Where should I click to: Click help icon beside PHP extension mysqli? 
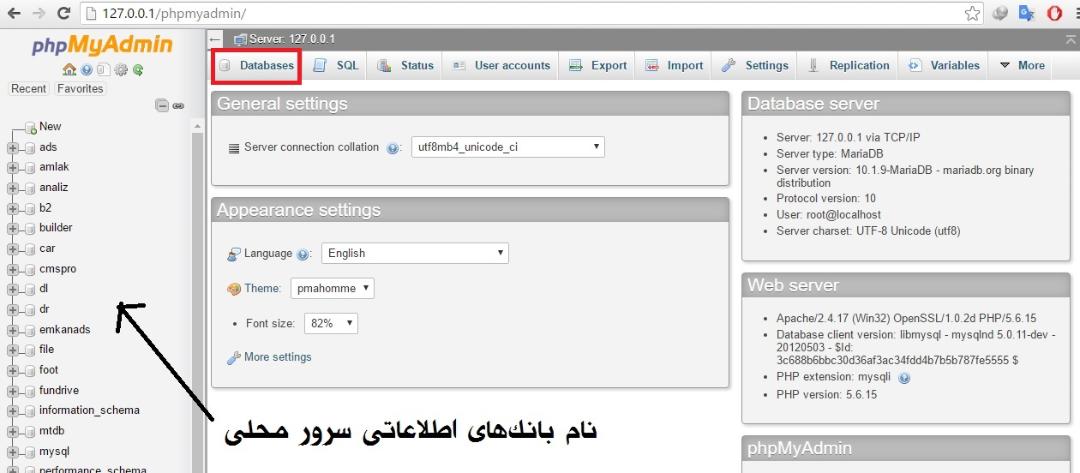tap(904, 378)
